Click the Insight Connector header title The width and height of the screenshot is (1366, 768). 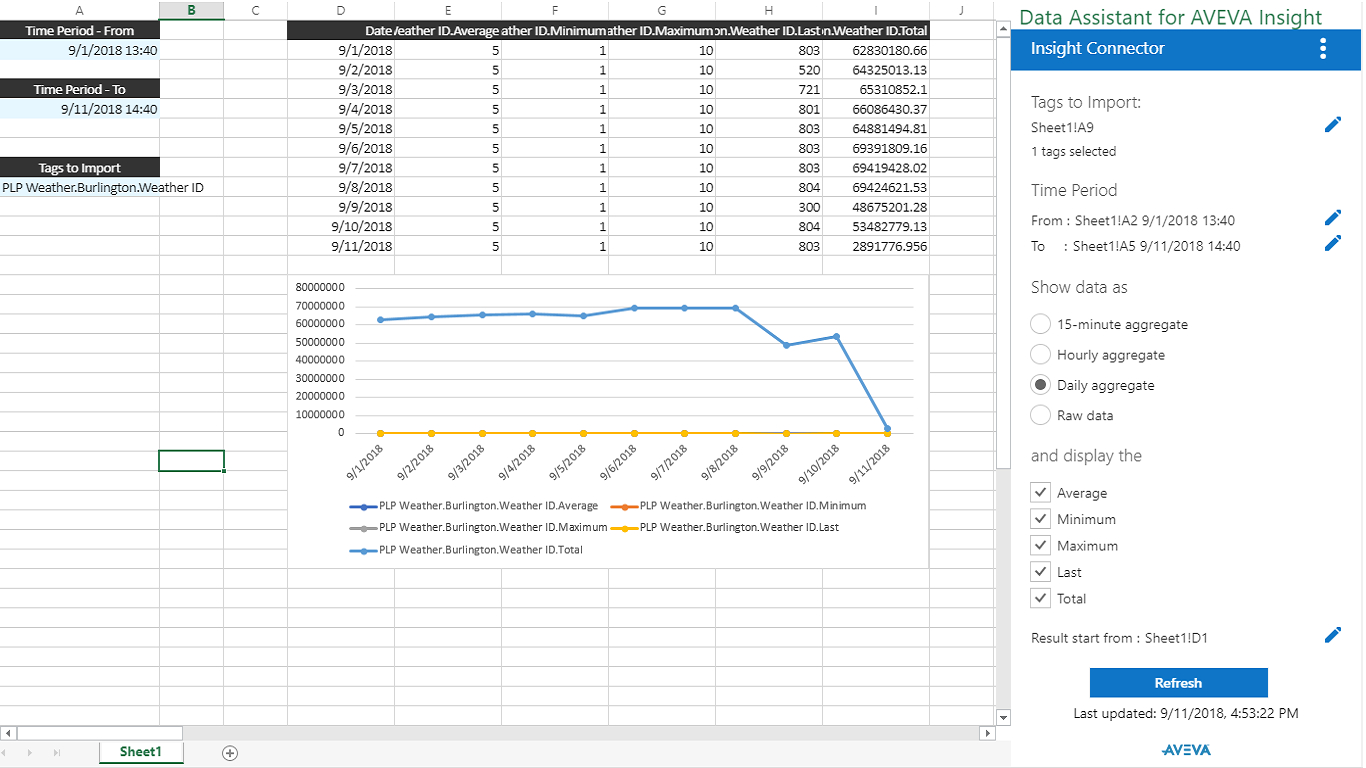(1097, 48)
